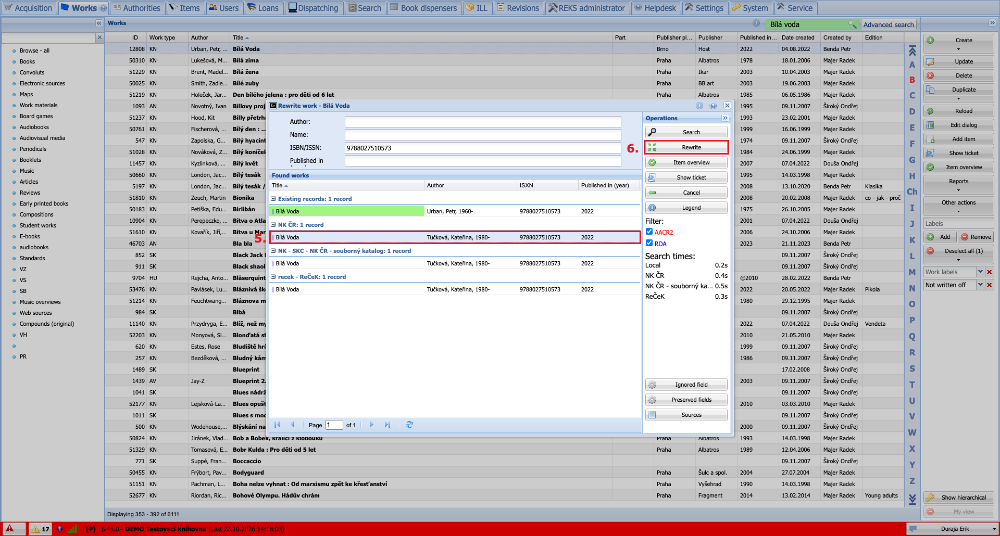This screenshot has width=1000, height=536.
Task: Open the Helpdesk tab
Action: point(656,8)
